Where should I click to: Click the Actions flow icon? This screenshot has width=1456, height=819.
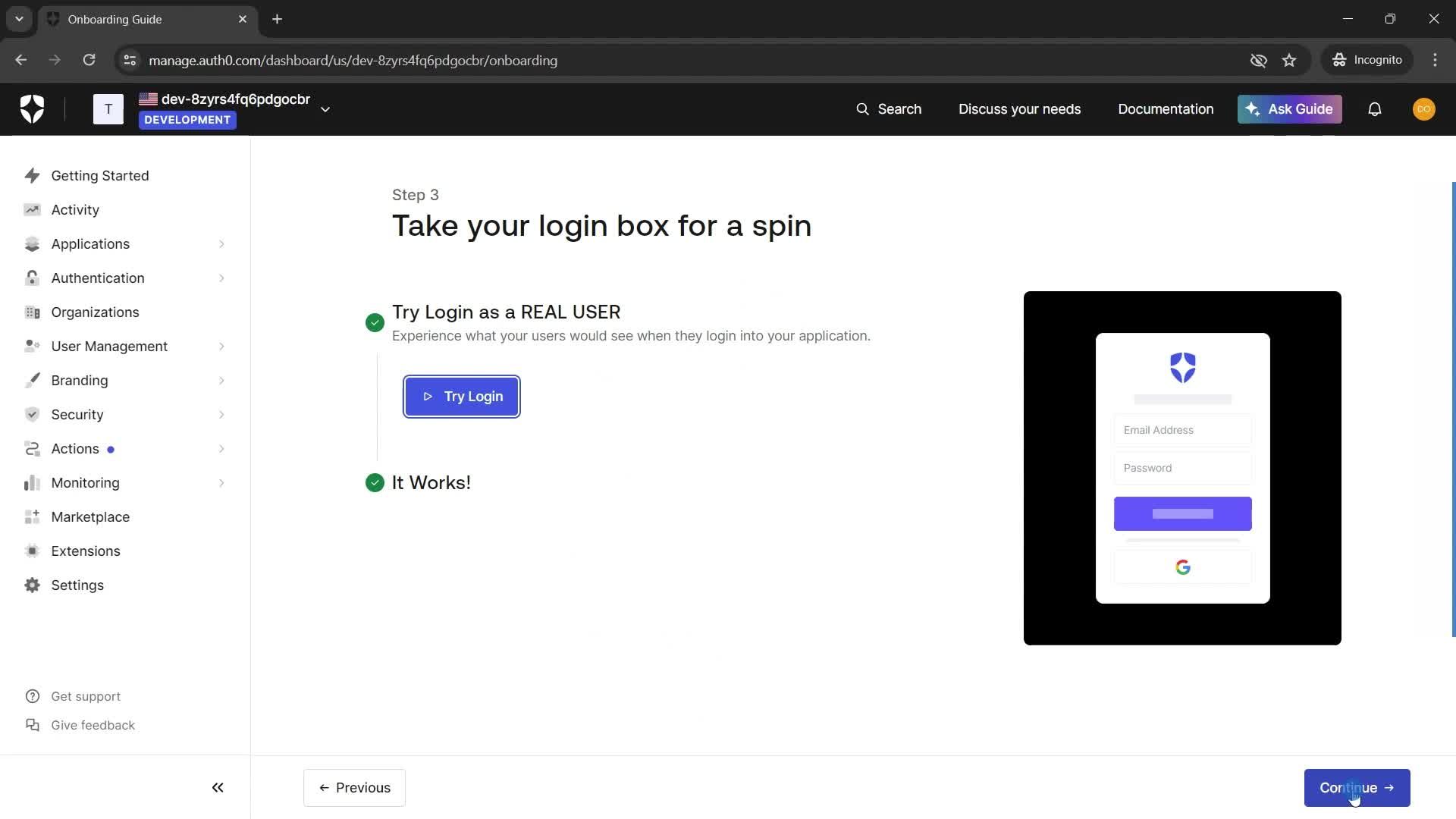point(32,449)
